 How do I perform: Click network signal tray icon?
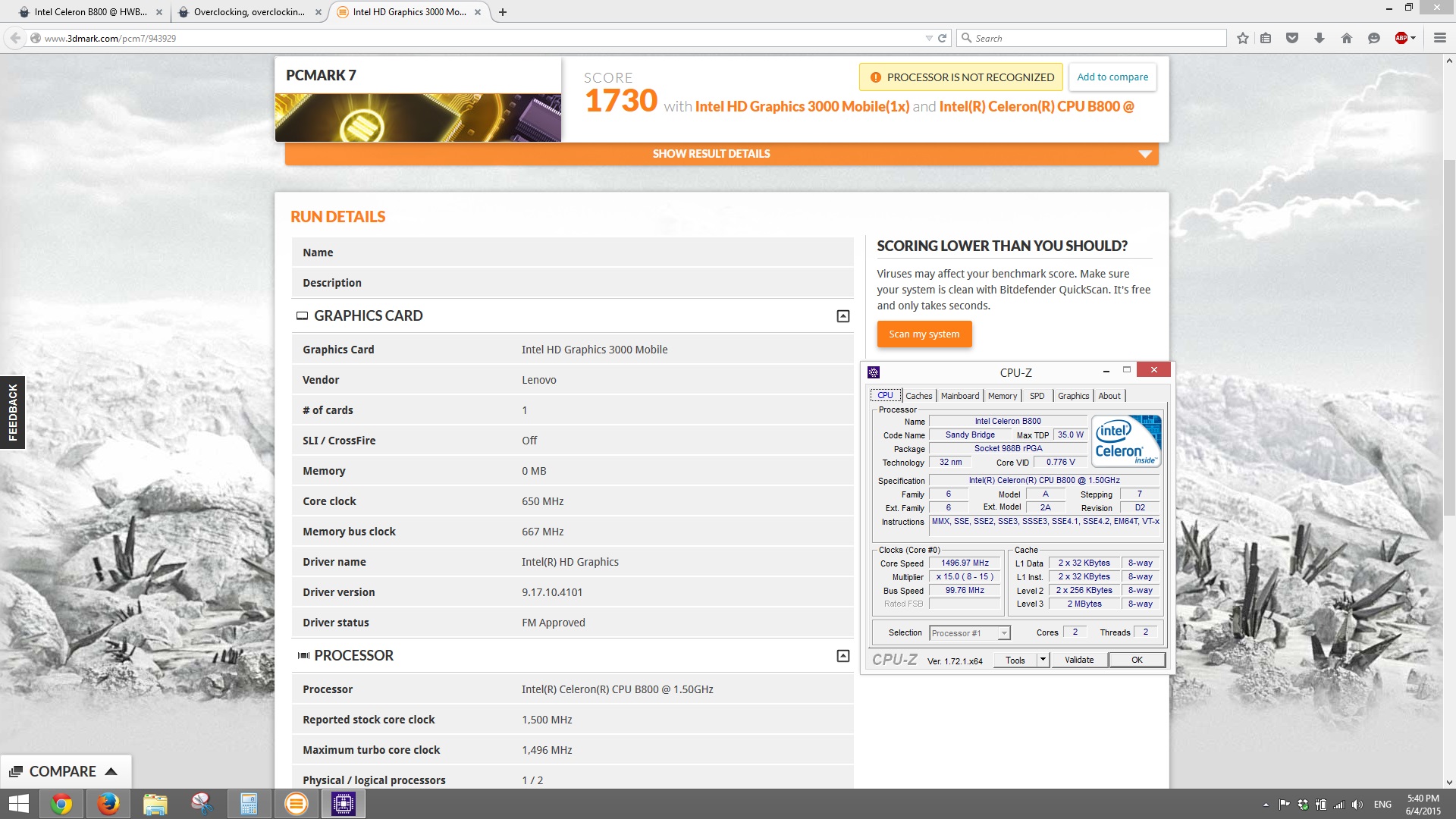tap(1339, 805)
